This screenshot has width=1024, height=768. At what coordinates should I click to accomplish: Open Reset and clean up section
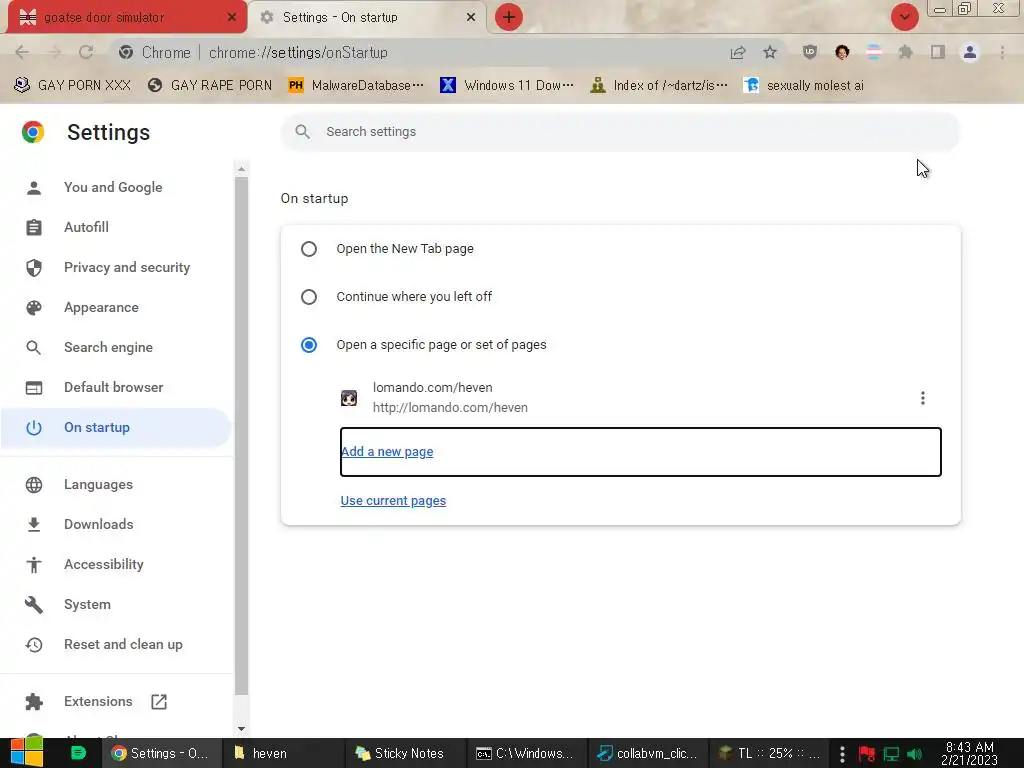[x=123, y=645]
